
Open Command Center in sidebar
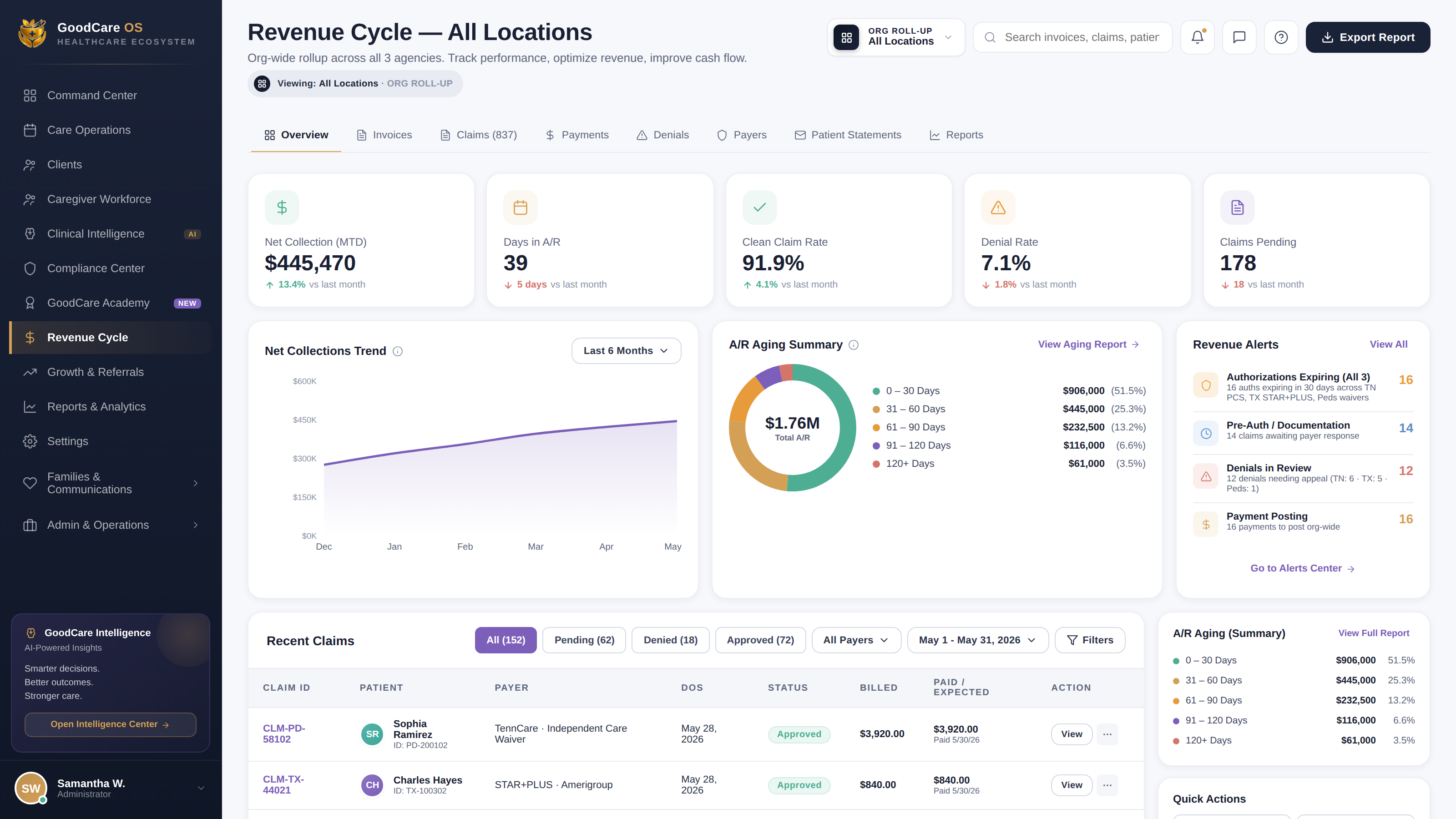pos(111,96)
